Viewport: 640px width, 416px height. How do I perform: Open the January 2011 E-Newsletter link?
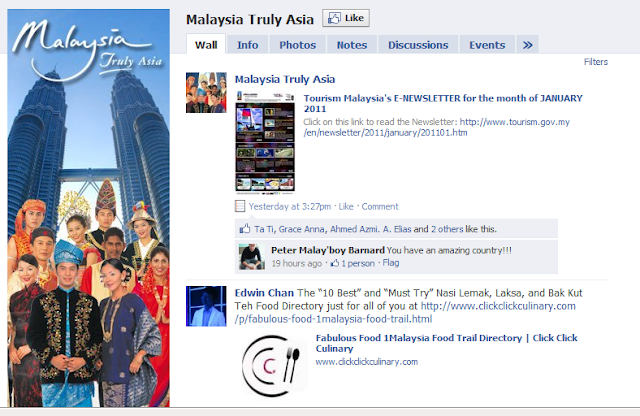click(x=443, y=103)
